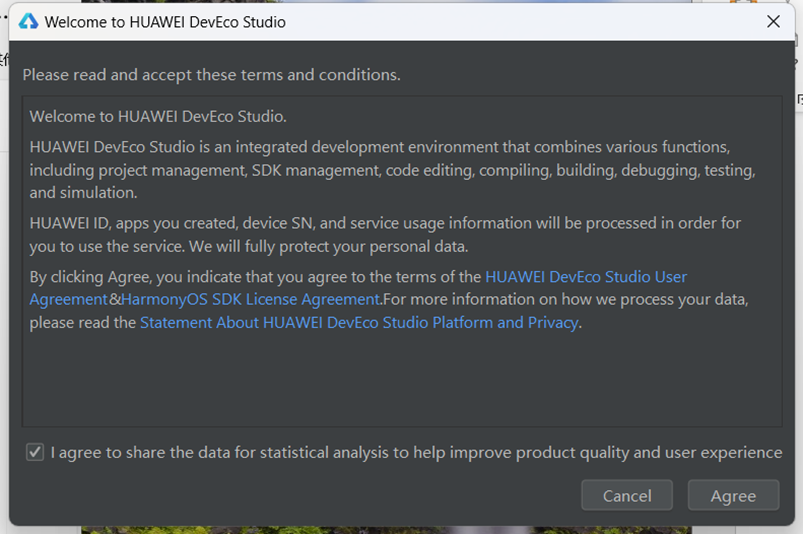Uncheck the share data for statistical analysis checkbox
This screenshot has height=534, width=803.
[x=35, y=452]
